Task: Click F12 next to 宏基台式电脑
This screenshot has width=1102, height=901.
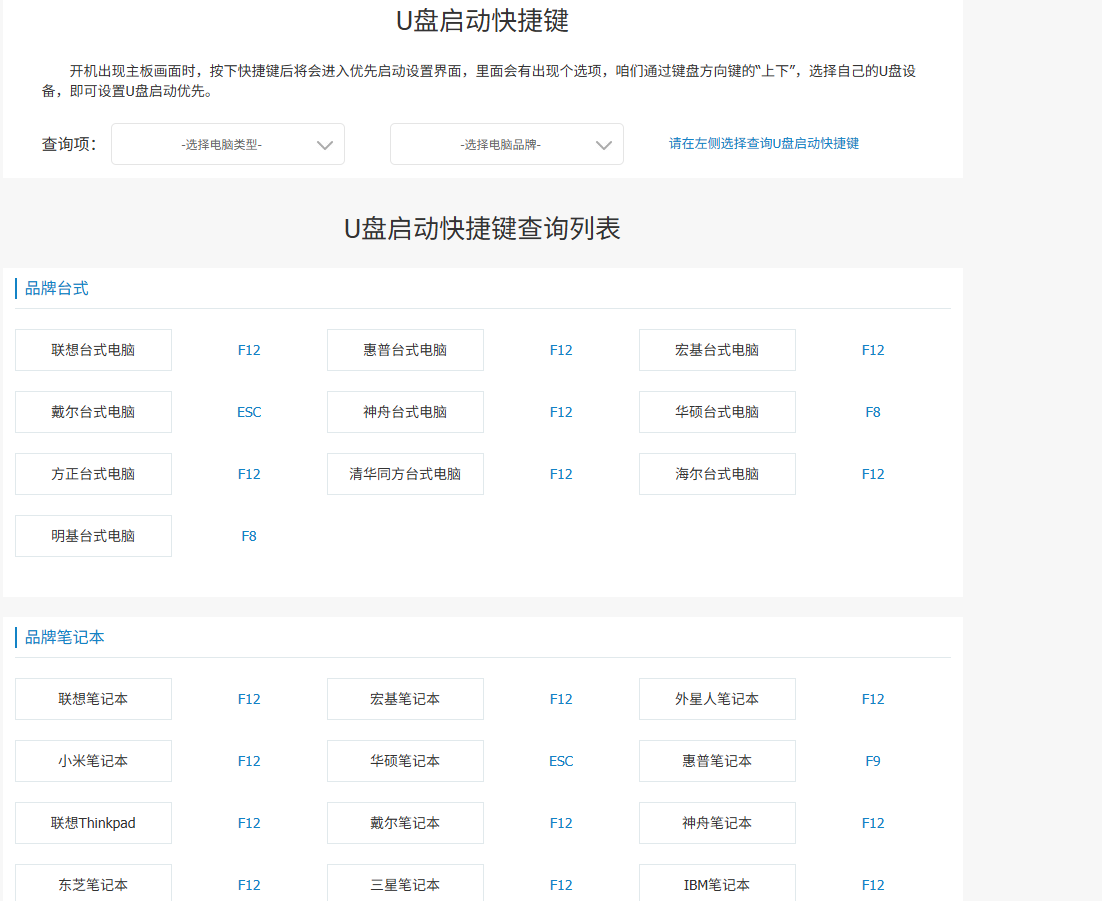Action: (873, 350)
